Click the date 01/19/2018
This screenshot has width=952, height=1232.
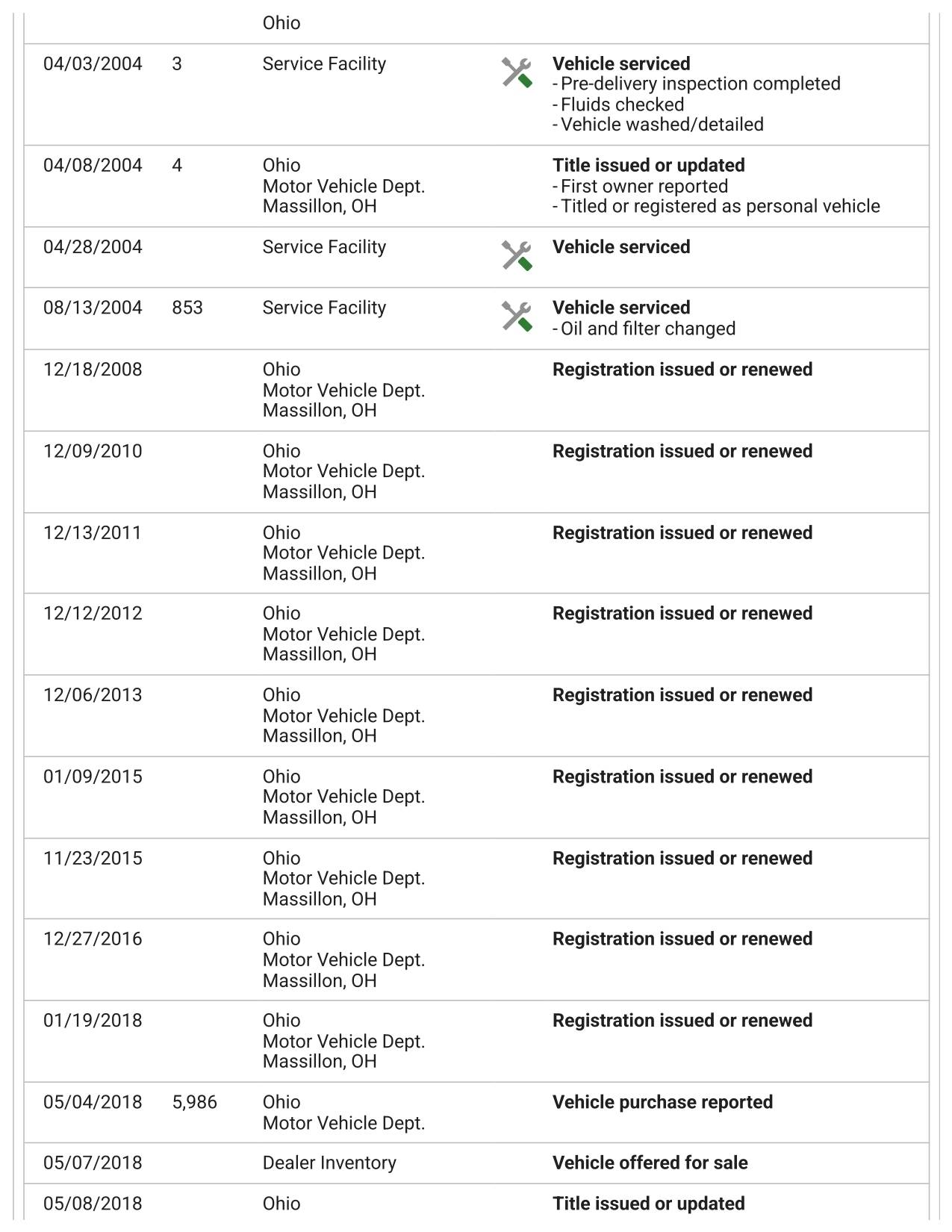pyautogui.click(x=93, y=1021)
